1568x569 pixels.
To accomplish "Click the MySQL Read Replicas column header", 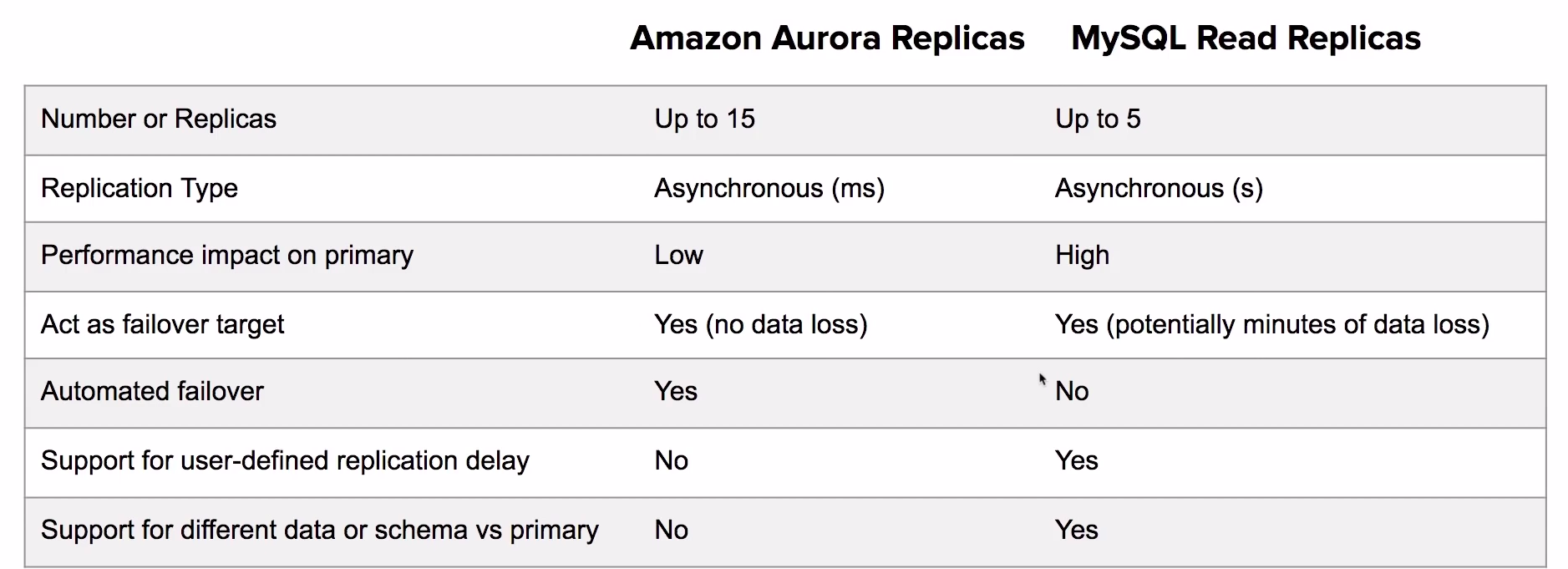I will click(x=1246, y=38).
